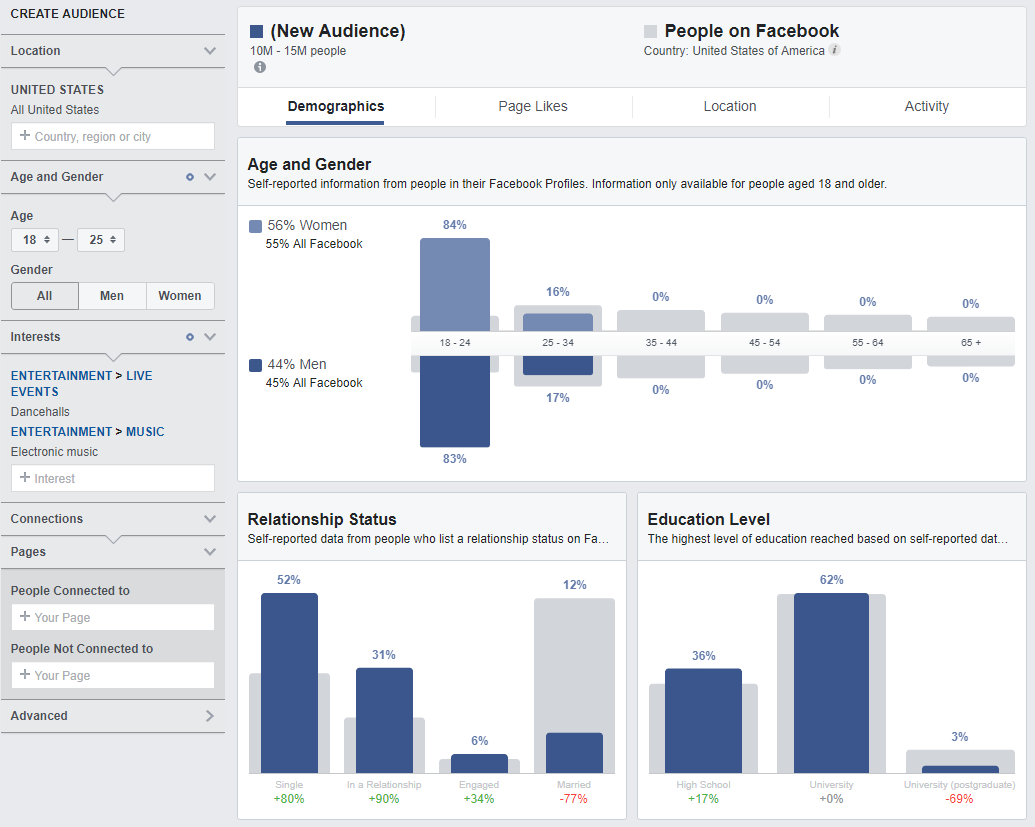Click the women 25 - 34 bar at 16%
Screen dimensions: 1035x827
(558, 322)
